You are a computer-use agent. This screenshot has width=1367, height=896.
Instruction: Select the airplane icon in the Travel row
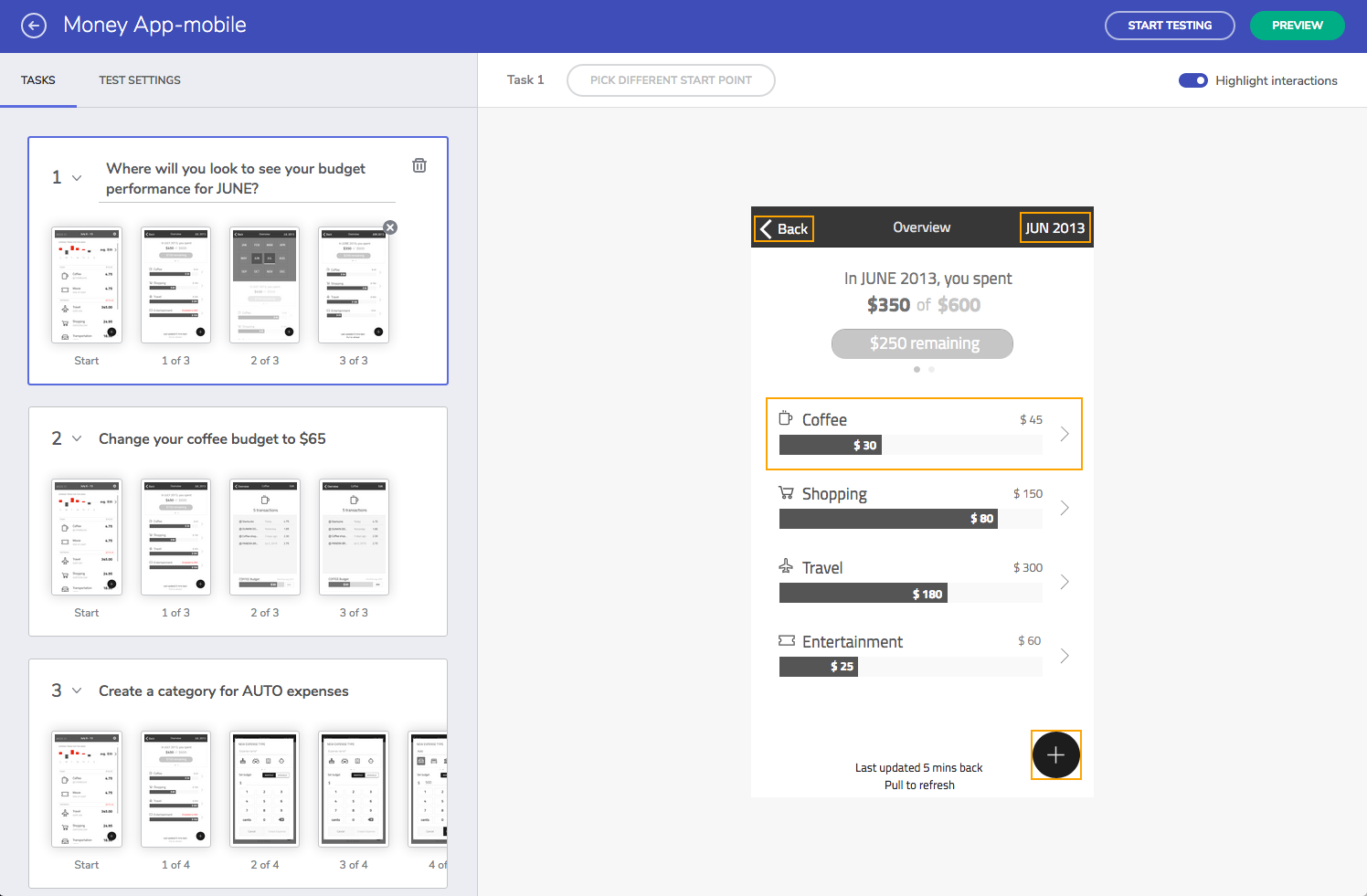pos(786,566)
